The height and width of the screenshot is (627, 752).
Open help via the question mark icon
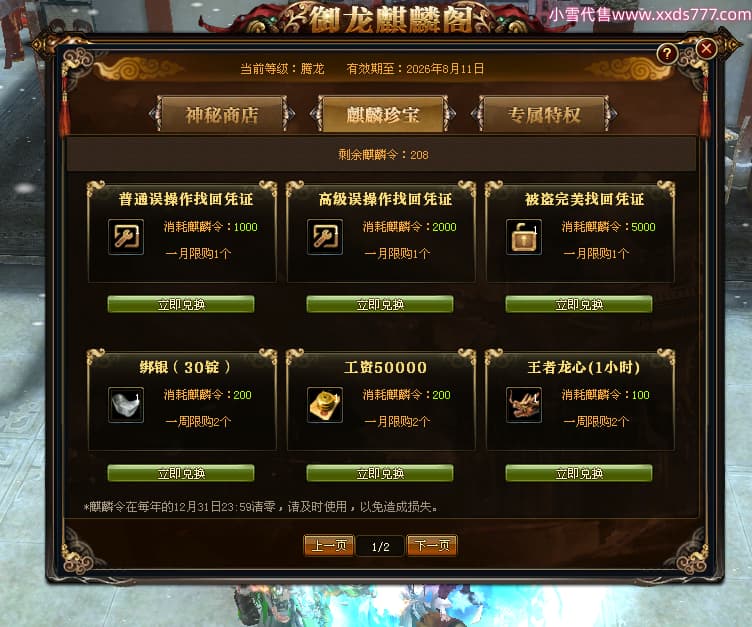click(667, 53)
